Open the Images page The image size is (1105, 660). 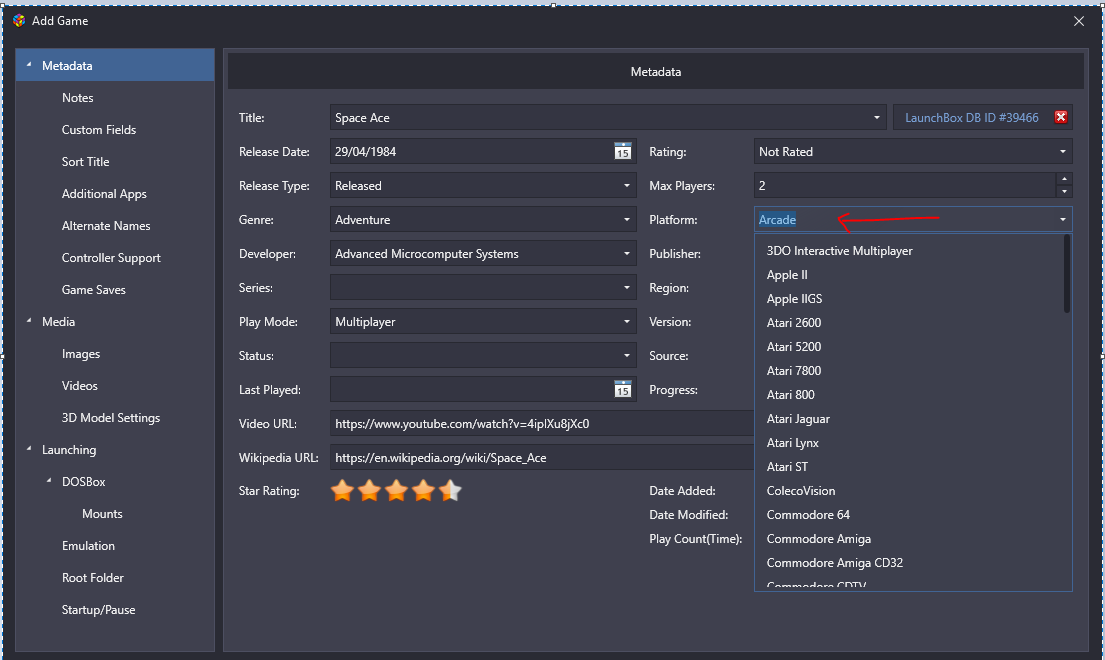pyautogui.click(x=81, y=354)
